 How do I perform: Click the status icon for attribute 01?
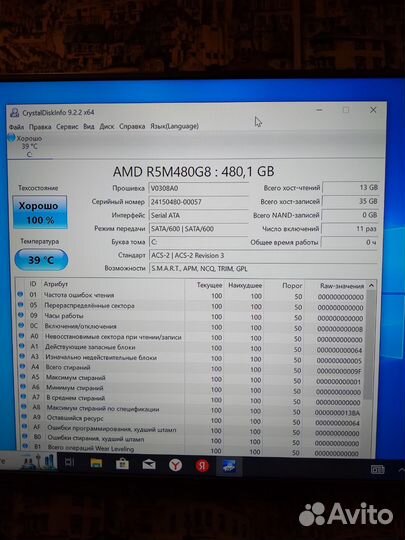(x=20, y=294)
